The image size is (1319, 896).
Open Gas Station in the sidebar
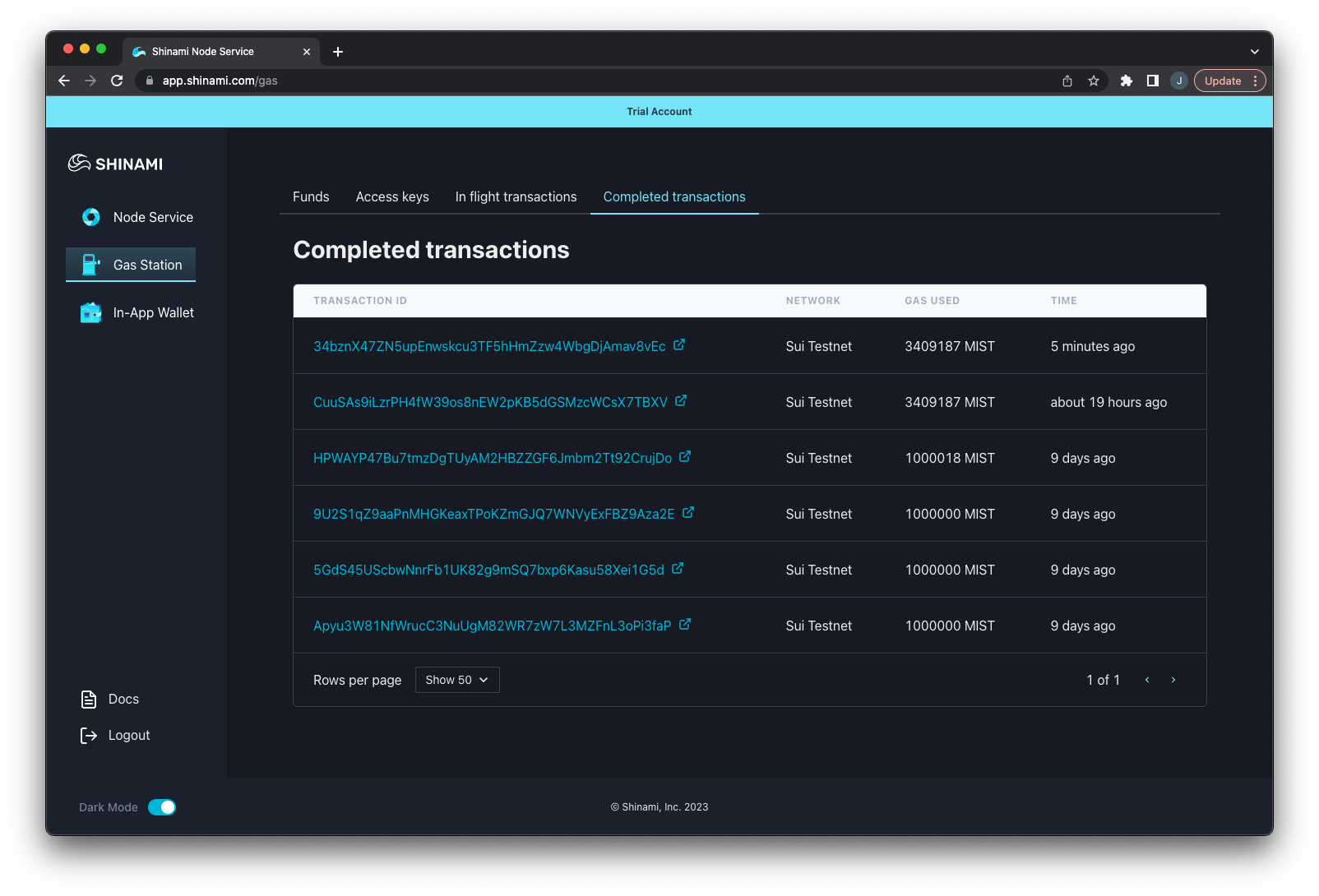[x=131, y=265]
